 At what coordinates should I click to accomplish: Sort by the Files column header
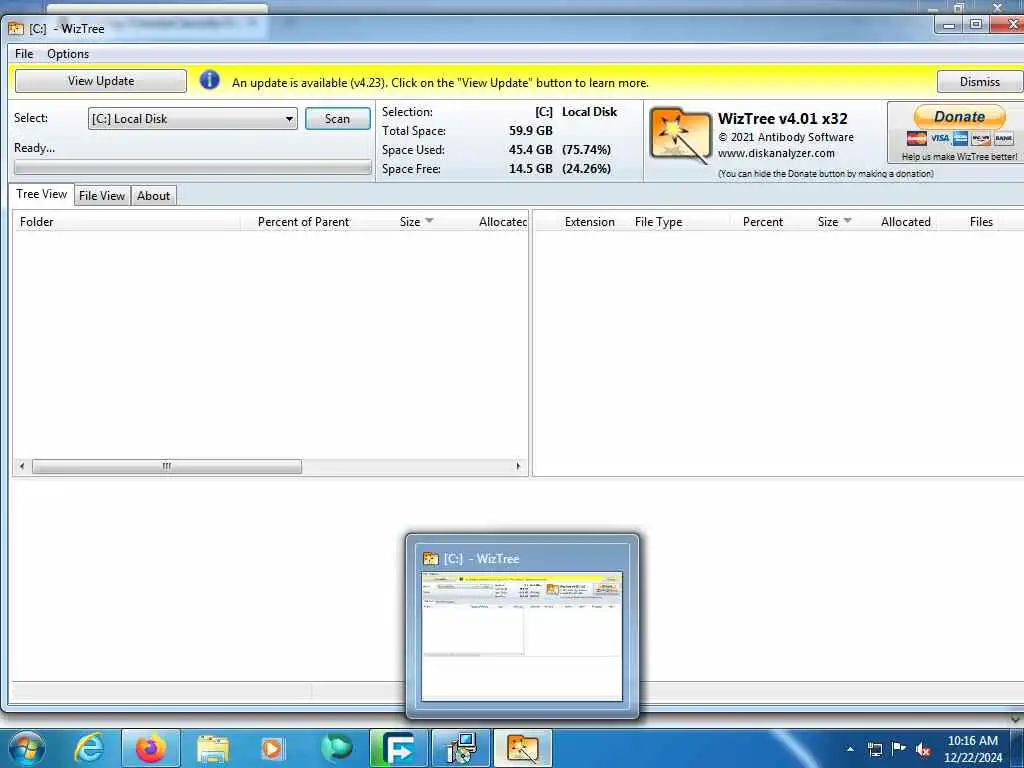[x=981, y=221]
